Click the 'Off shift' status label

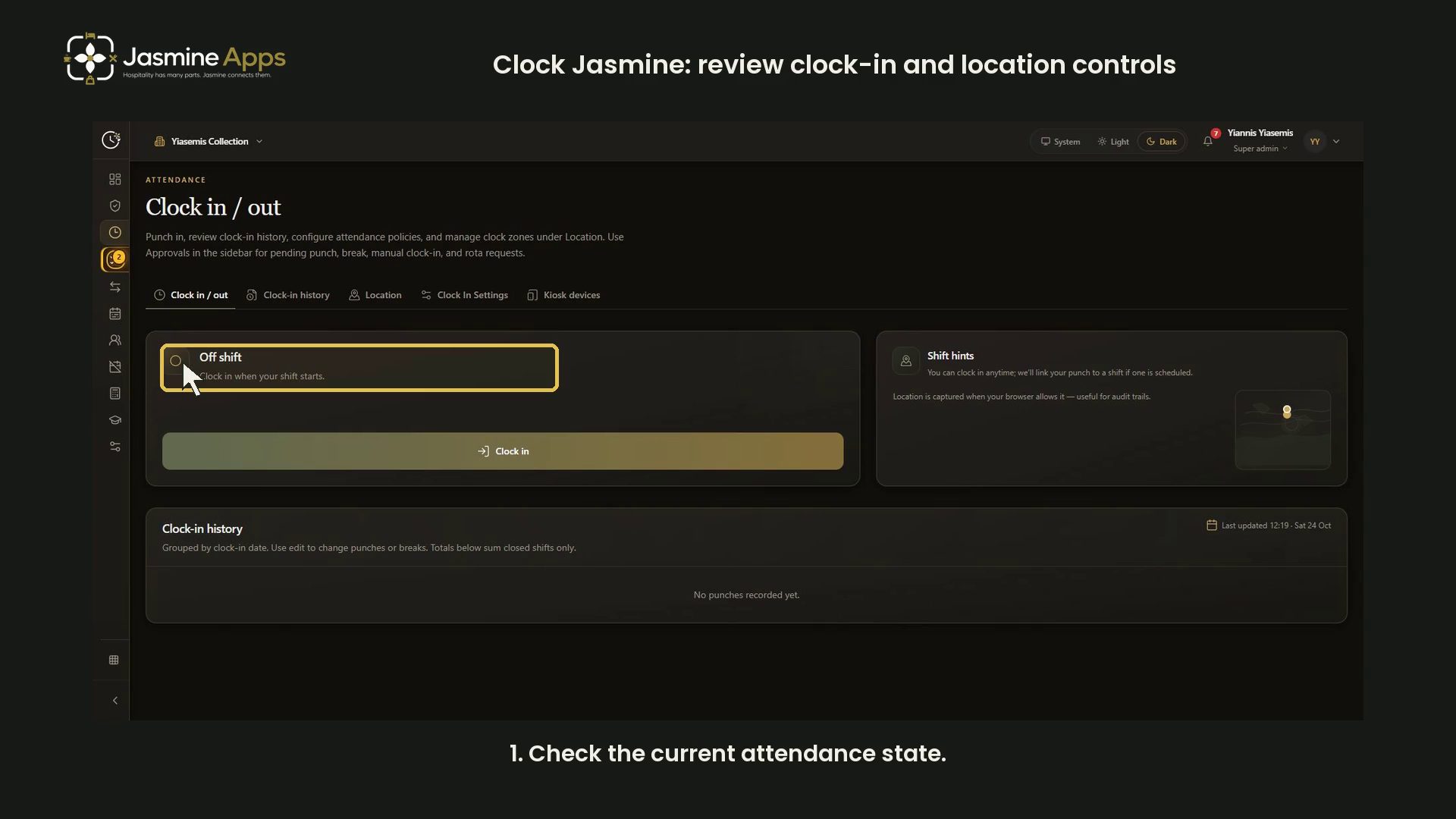[x=220, y=357]
